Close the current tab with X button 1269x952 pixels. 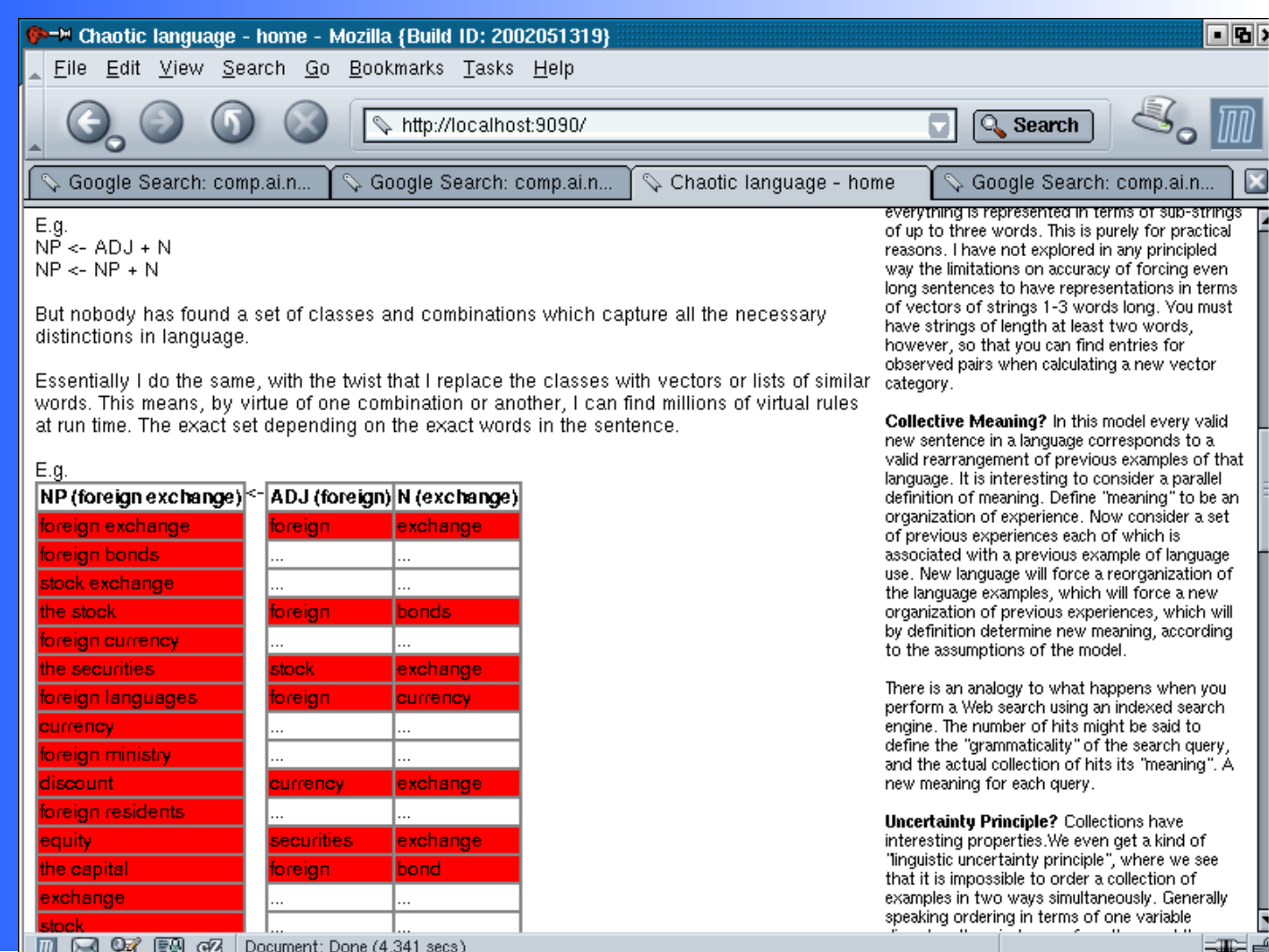[1256, 182]
